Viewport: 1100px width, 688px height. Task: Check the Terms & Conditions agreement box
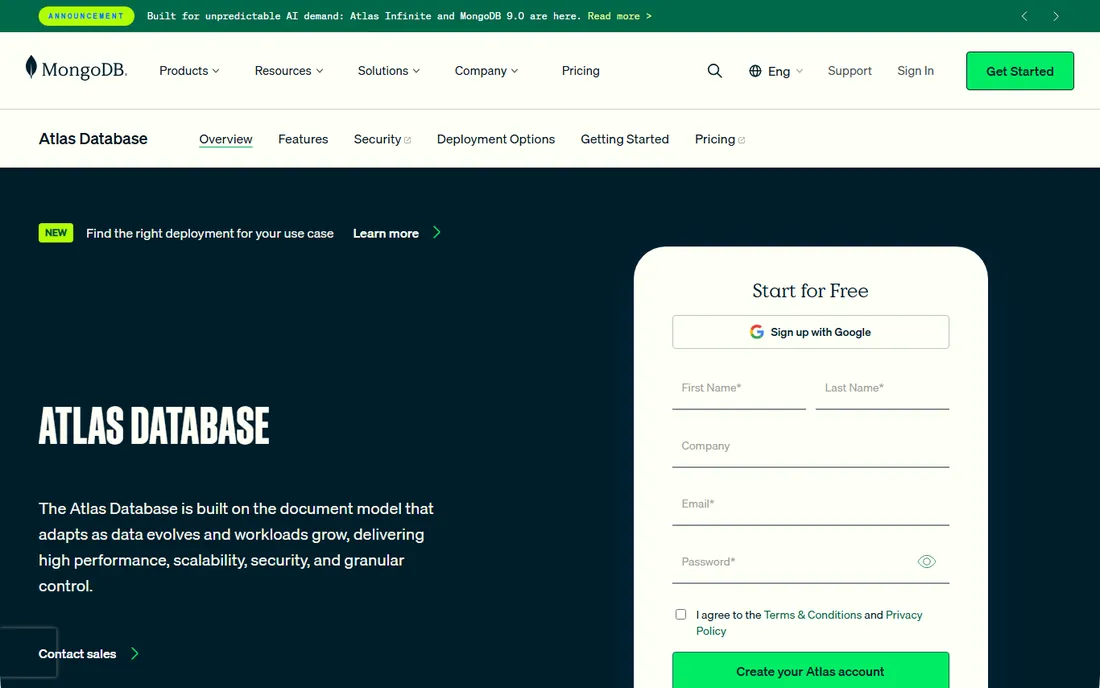pos(680,614)
